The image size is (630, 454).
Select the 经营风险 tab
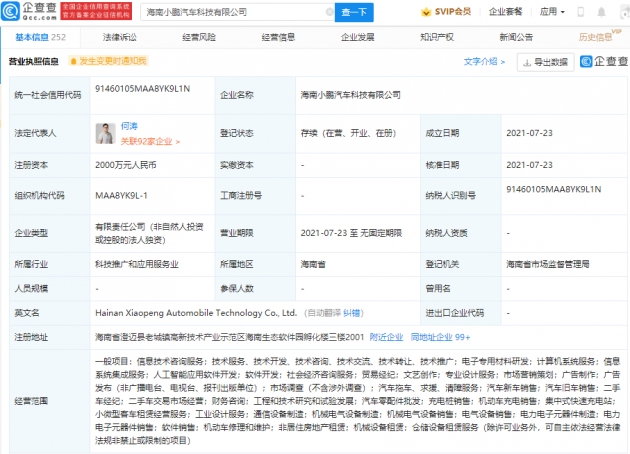(x=199, y=36)
